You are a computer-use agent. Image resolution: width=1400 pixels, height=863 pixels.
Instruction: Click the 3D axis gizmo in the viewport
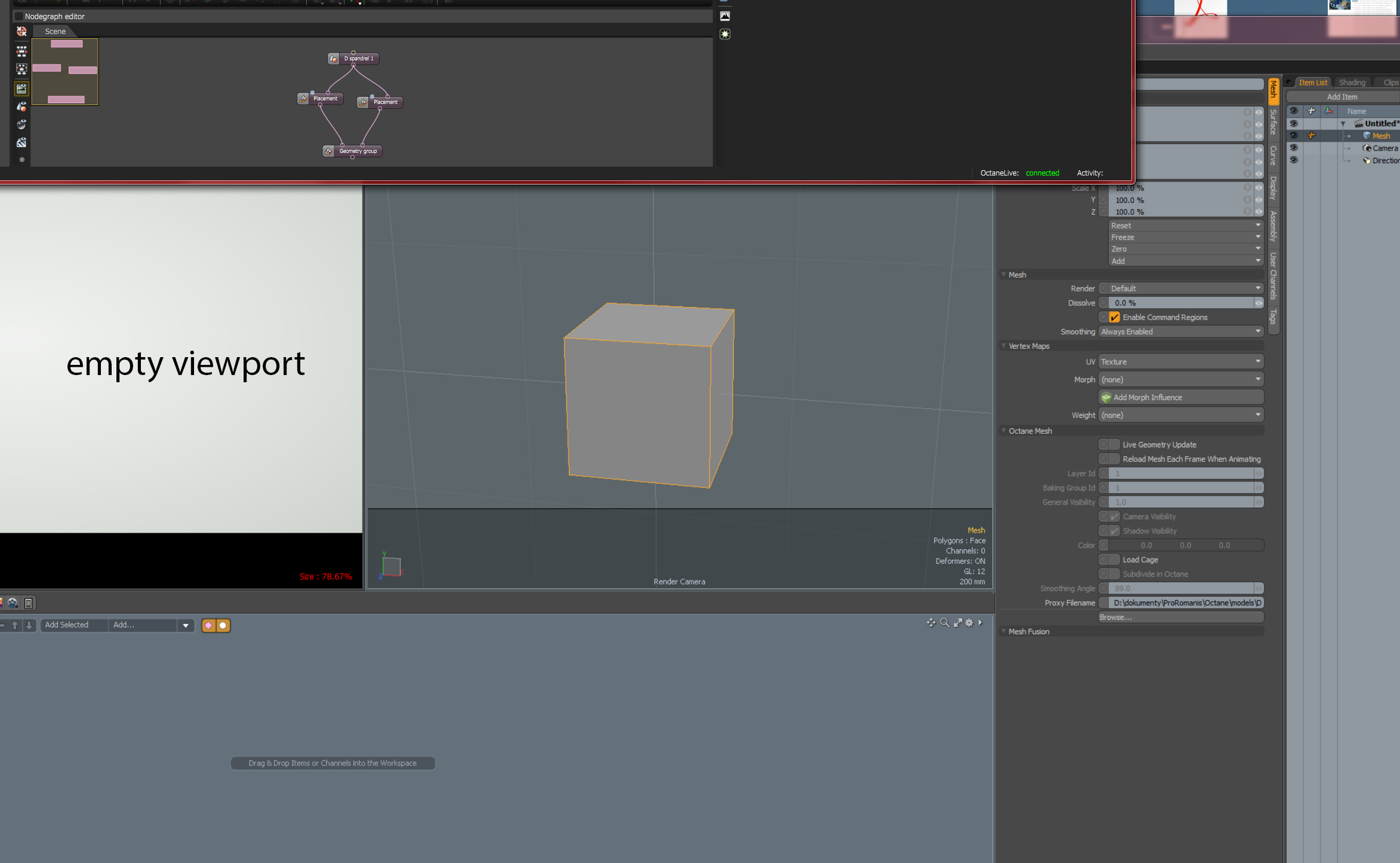[391, 566]
